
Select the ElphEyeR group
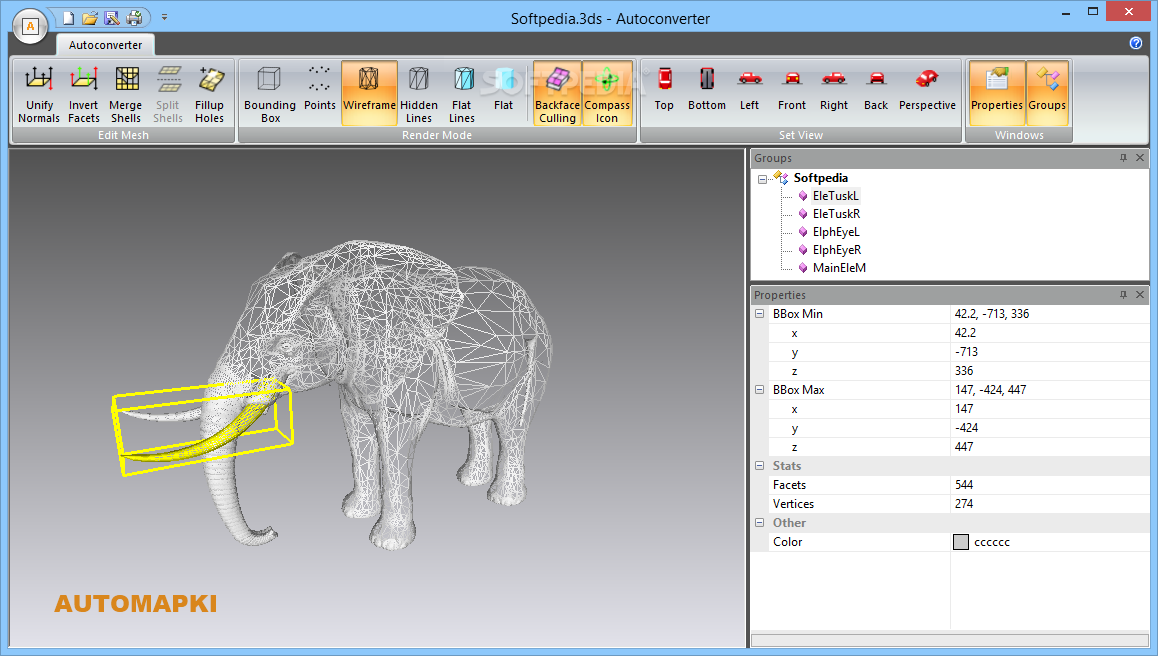click(x=837, y=250)
